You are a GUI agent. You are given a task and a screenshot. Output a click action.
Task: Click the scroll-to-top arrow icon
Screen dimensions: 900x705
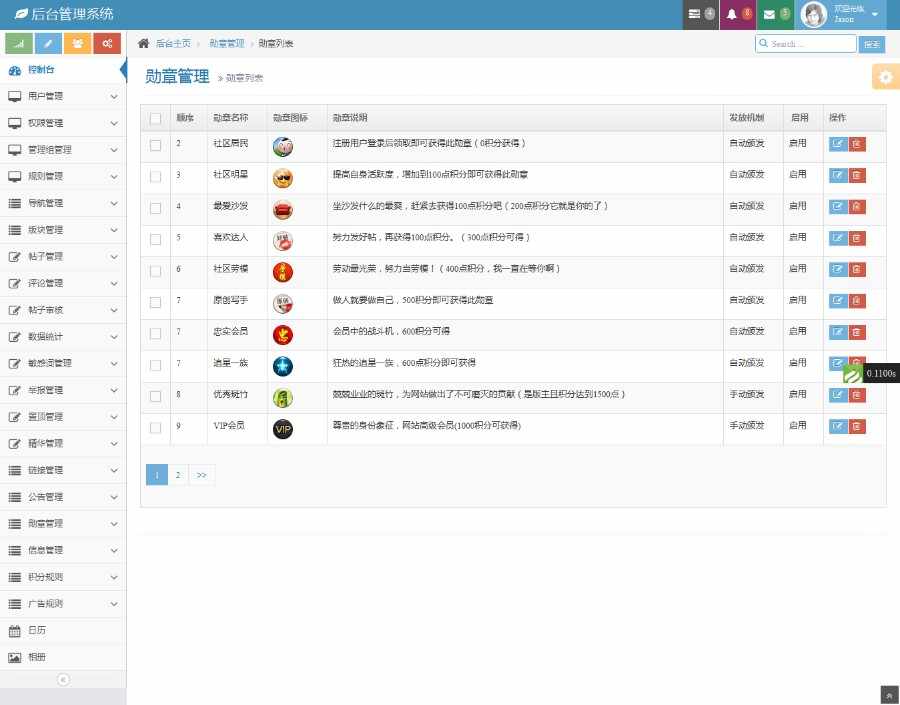click(x=889, y=695)
